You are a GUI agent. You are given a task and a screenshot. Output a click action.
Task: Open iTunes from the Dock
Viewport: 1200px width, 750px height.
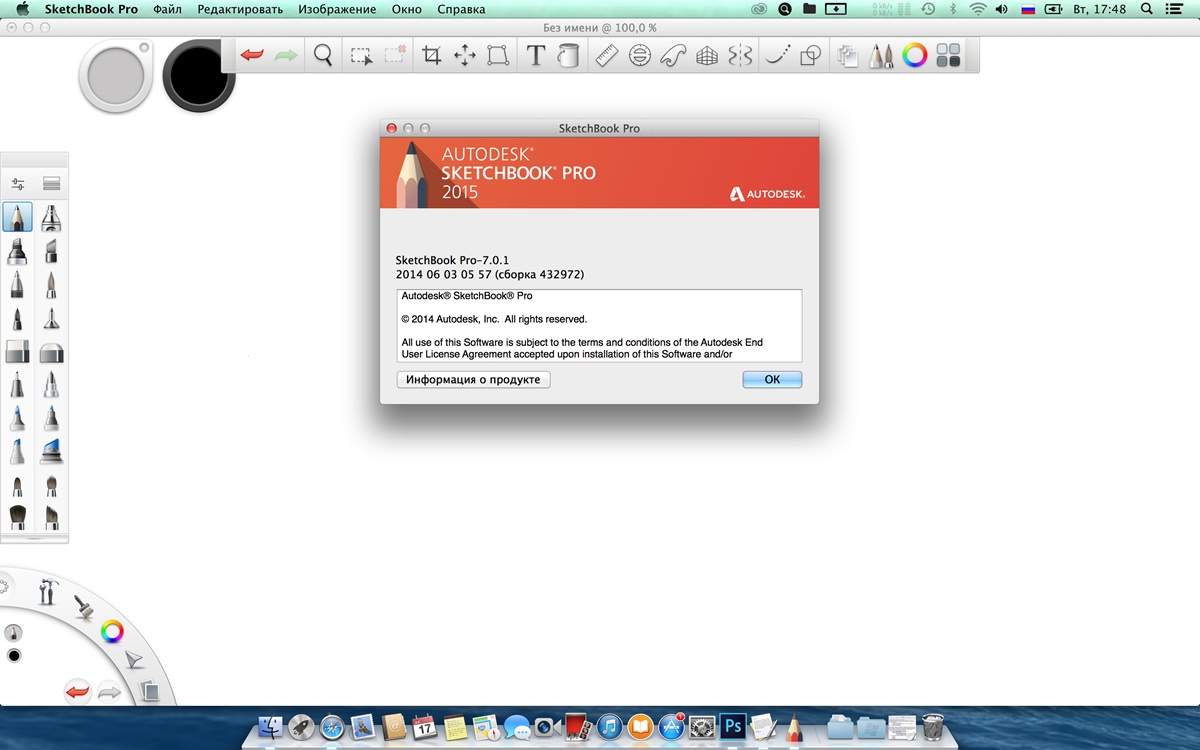point(609,727)
